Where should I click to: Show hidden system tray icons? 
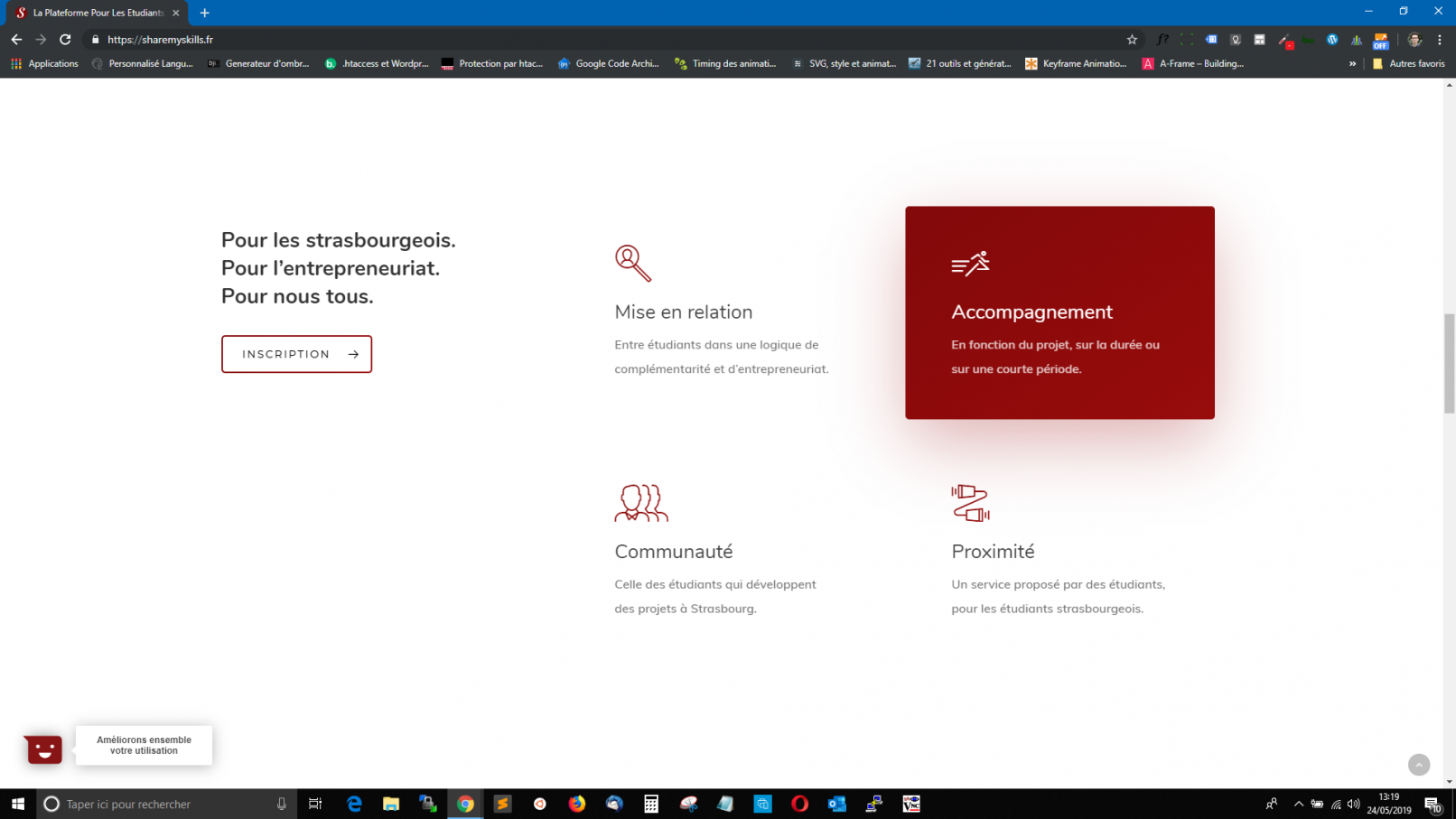coord(1298,804)
